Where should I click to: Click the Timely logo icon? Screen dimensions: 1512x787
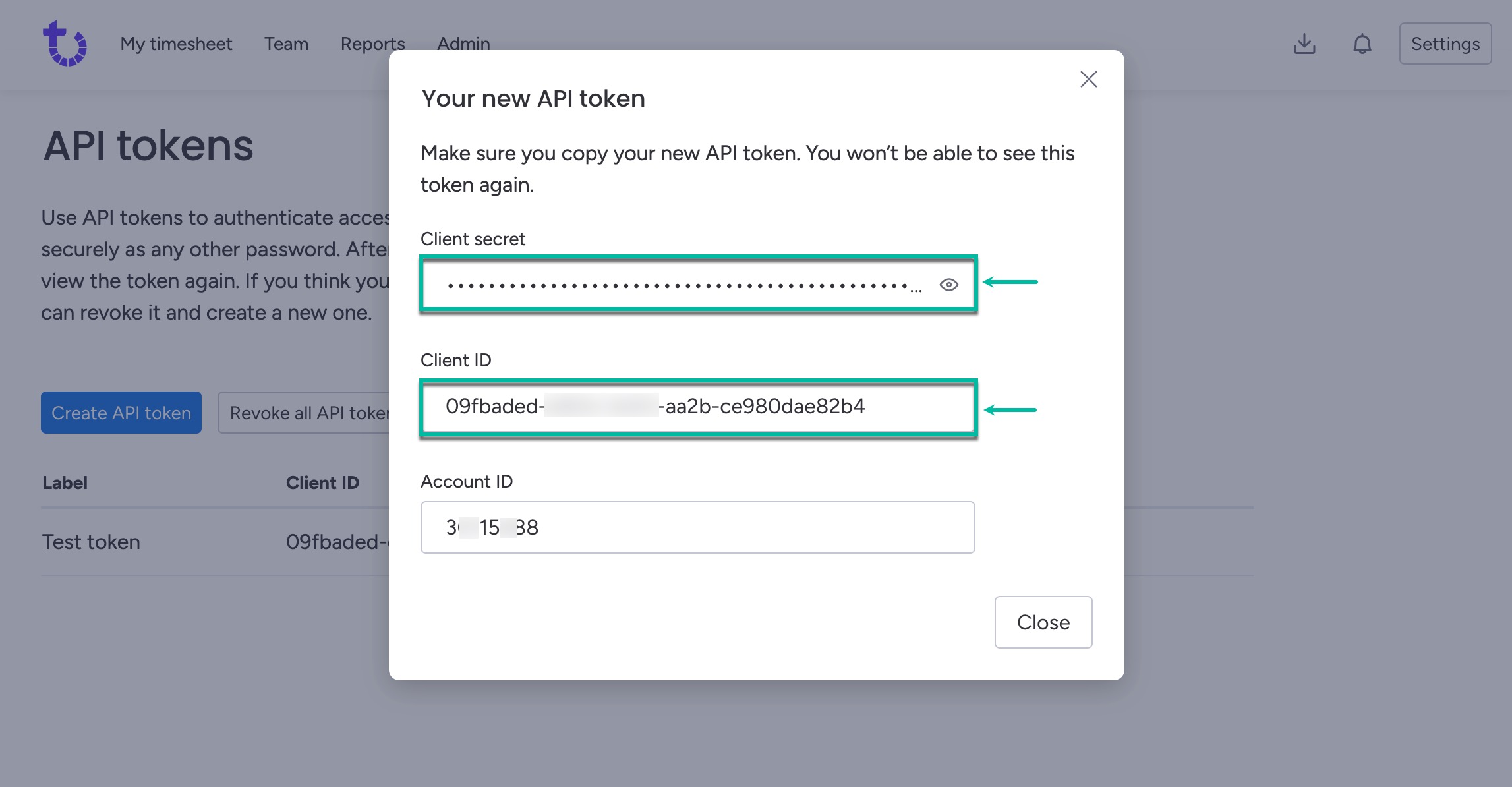click(65, 44)
